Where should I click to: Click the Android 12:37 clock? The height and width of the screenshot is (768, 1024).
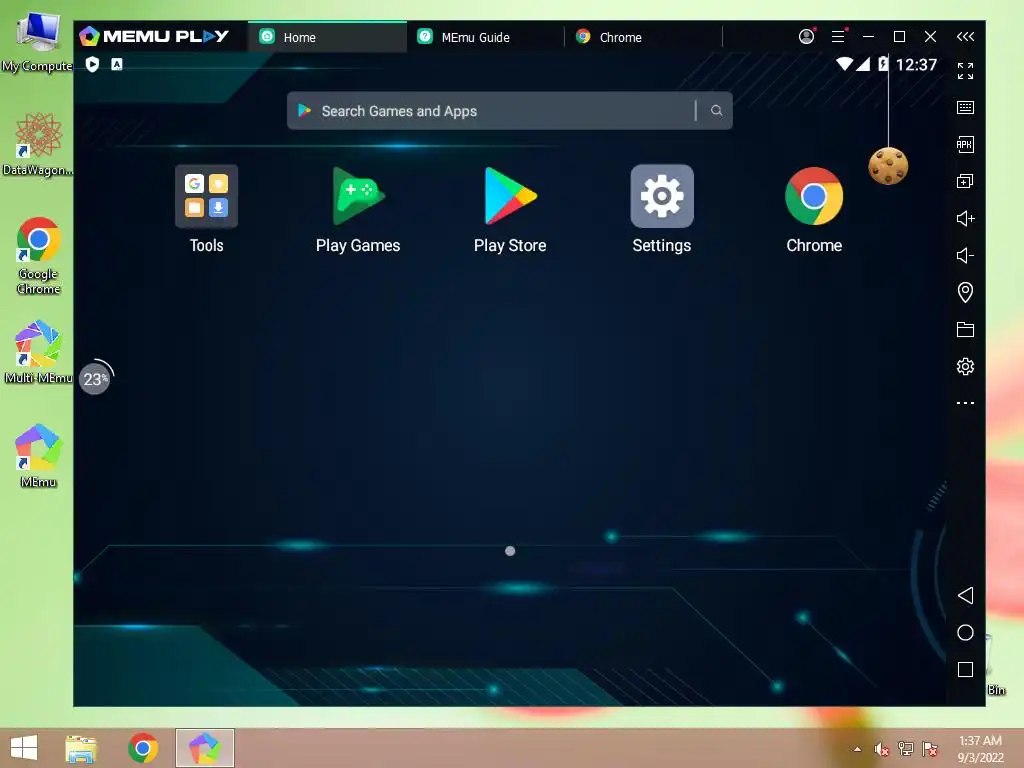coord(916,64)
